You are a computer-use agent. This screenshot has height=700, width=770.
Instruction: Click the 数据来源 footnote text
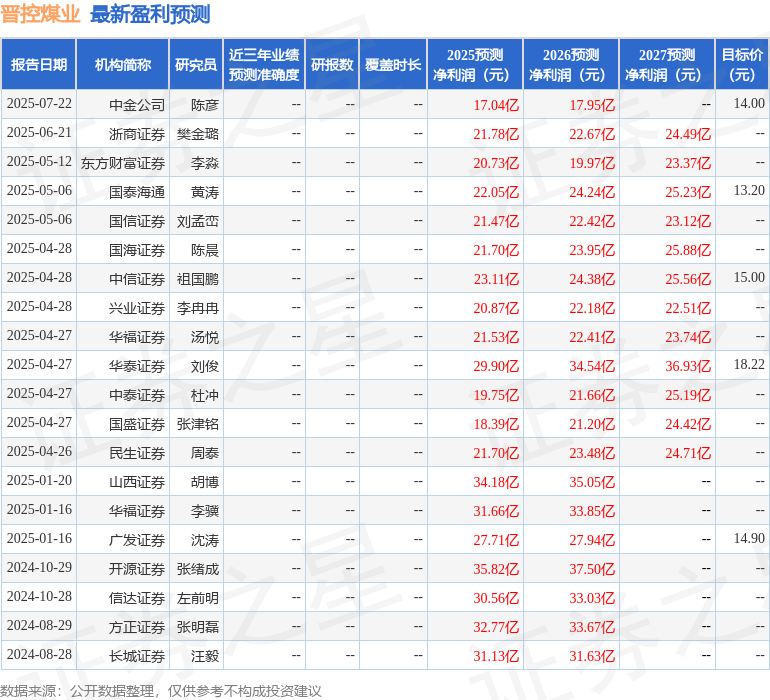tap(161, 691)
